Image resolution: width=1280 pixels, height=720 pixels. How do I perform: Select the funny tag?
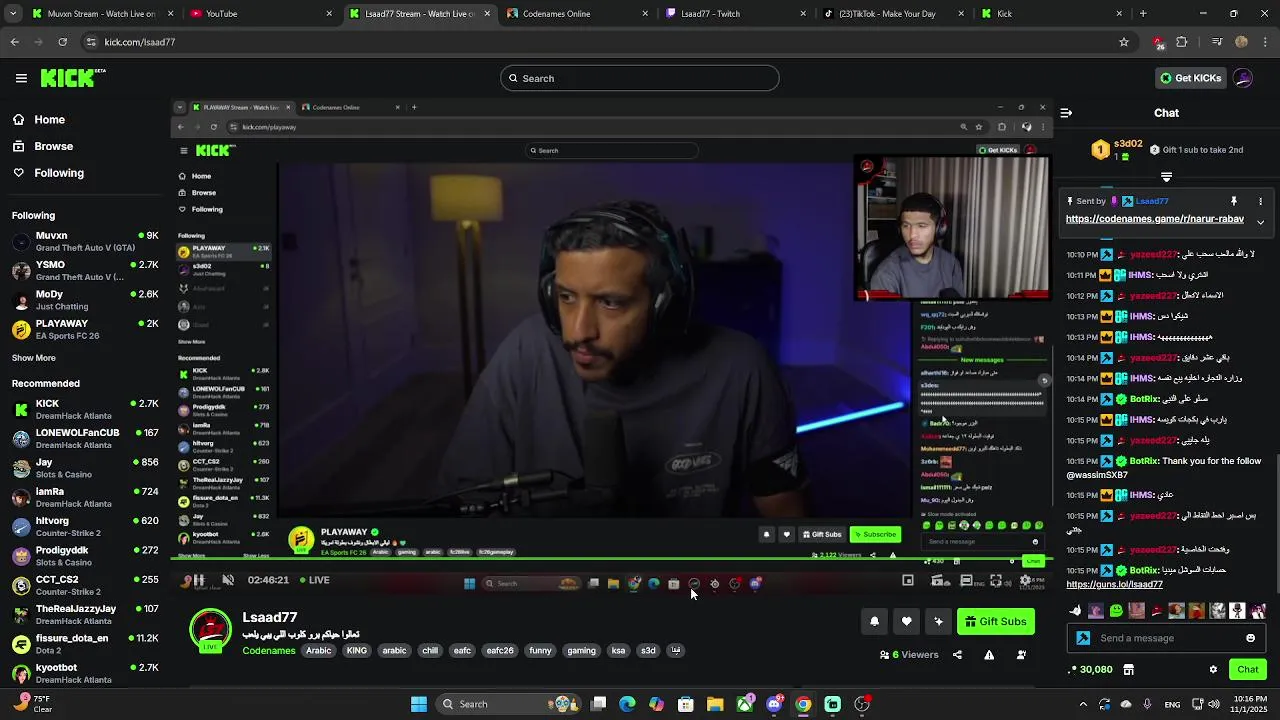540,651
